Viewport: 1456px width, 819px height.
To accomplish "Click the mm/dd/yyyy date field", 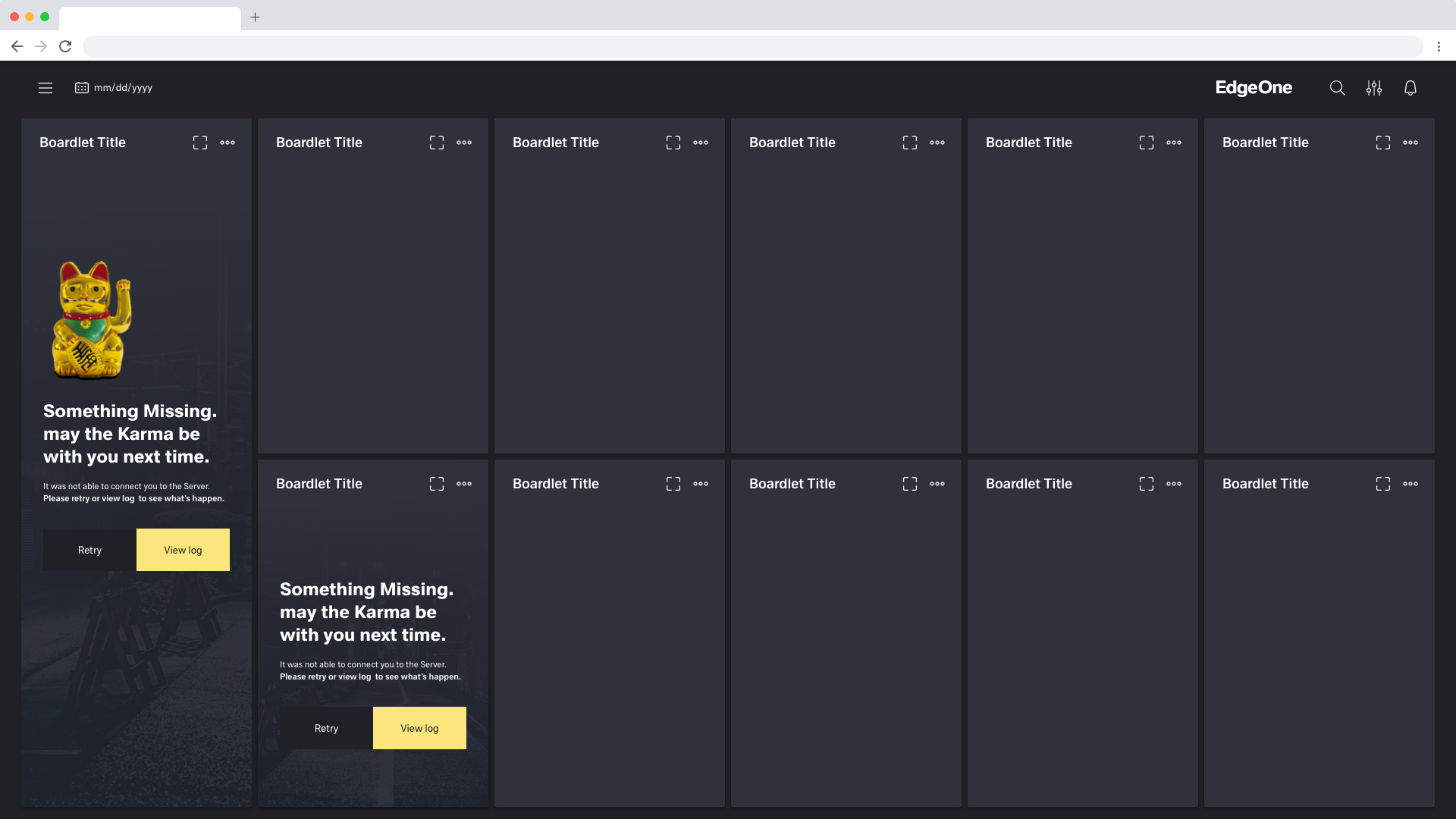I will [x=123, y=88].
